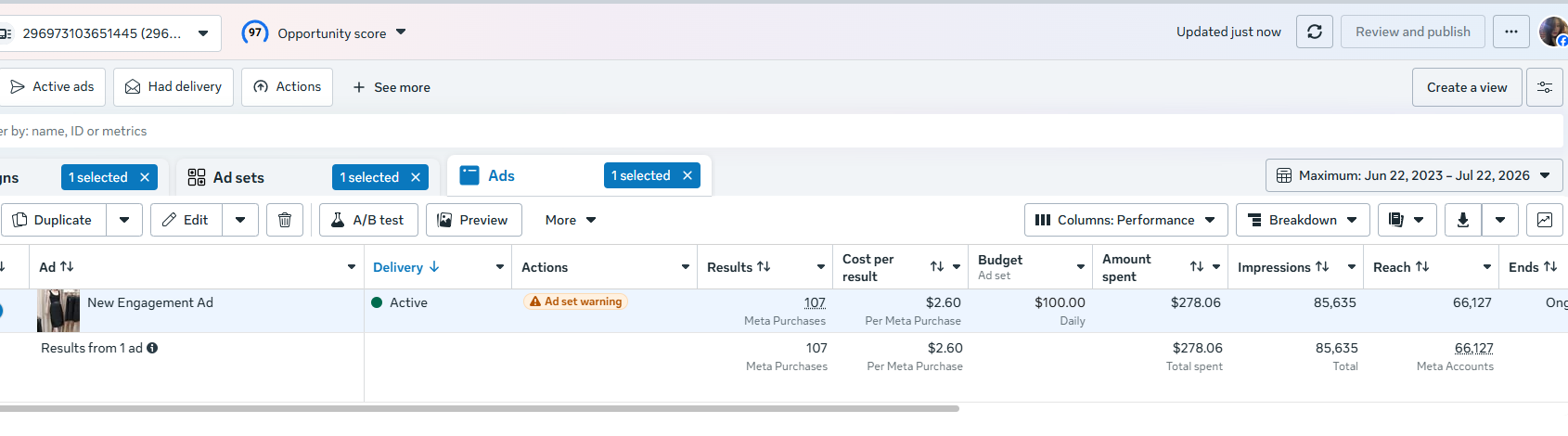This screenshot has width=1568, height=436.
Task: Clear the Ads tab selection
Action: point(688,175)
